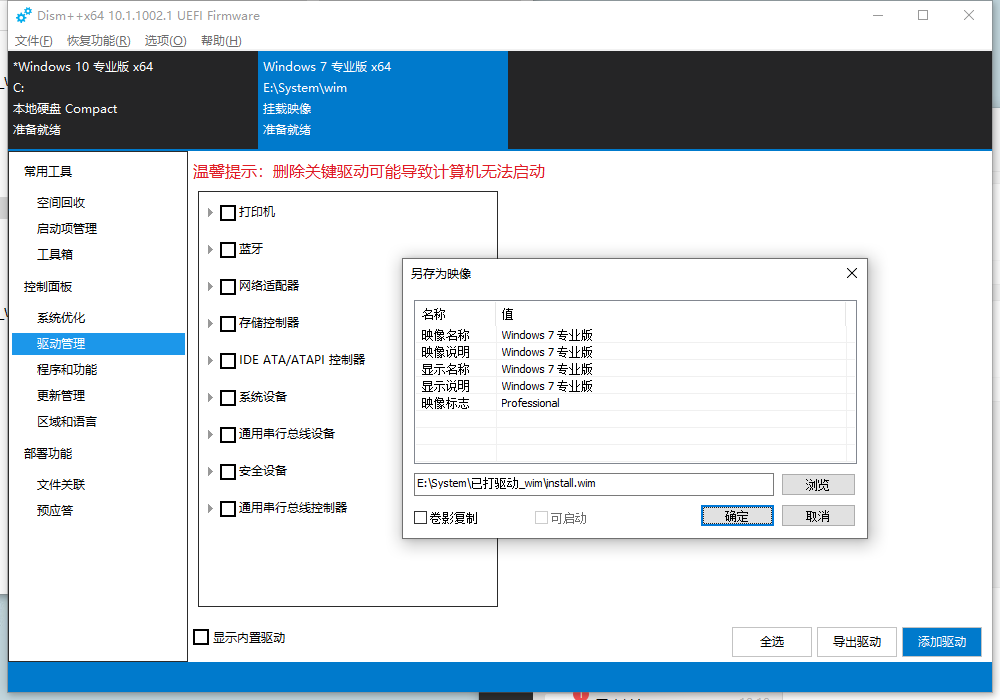Screen dimensions: 1000x700
Task: Enable the 显示内置驱动 checkbox
Action: 201,637
